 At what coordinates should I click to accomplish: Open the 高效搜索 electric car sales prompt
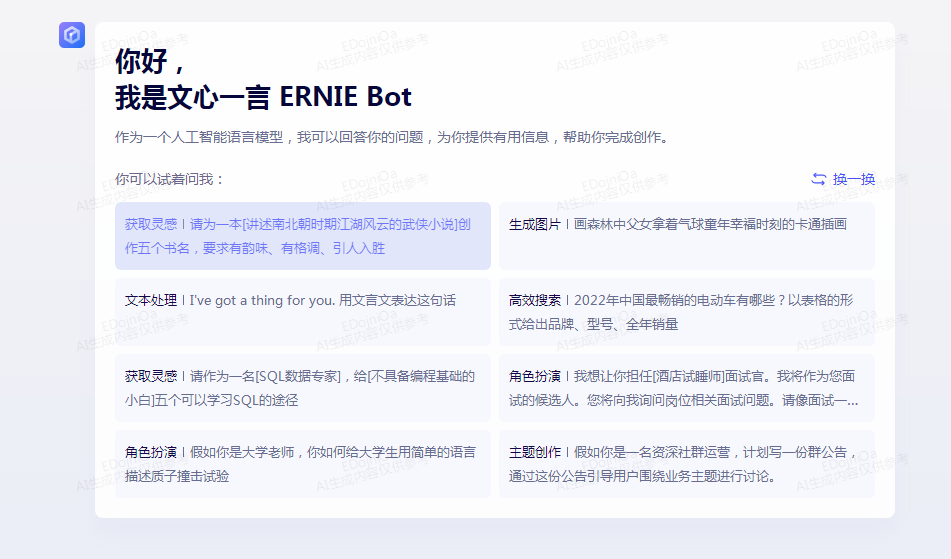coord(686,312)
